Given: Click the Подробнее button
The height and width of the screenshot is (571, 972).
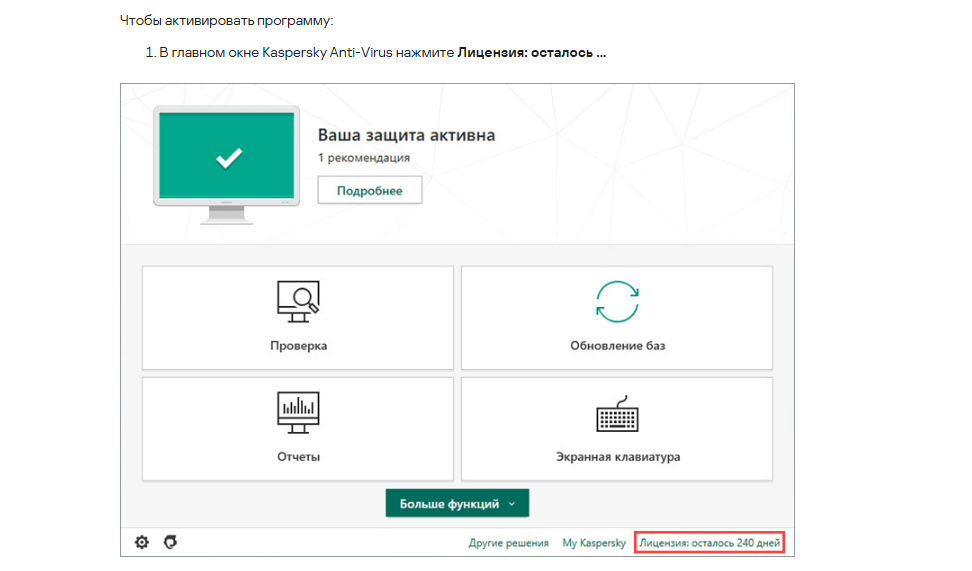Looking at the screenshot, I should 370,190.
